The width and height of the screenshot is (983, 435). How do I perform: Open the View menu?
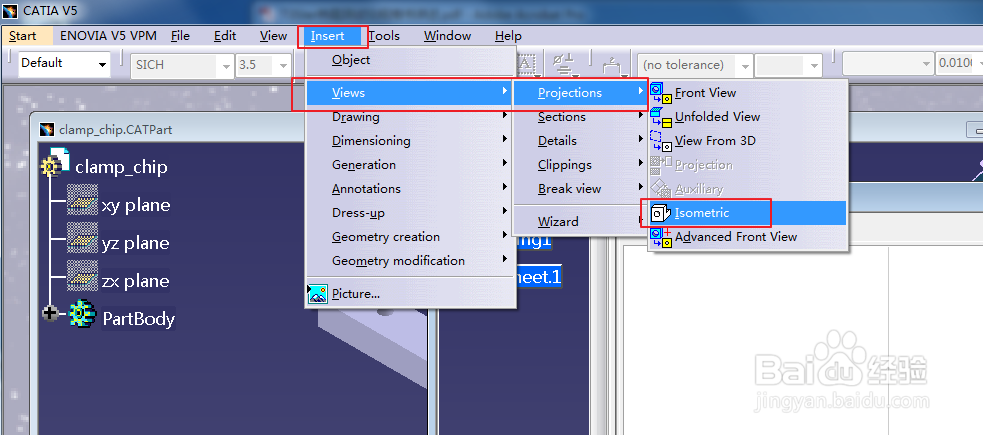[273, 36]
